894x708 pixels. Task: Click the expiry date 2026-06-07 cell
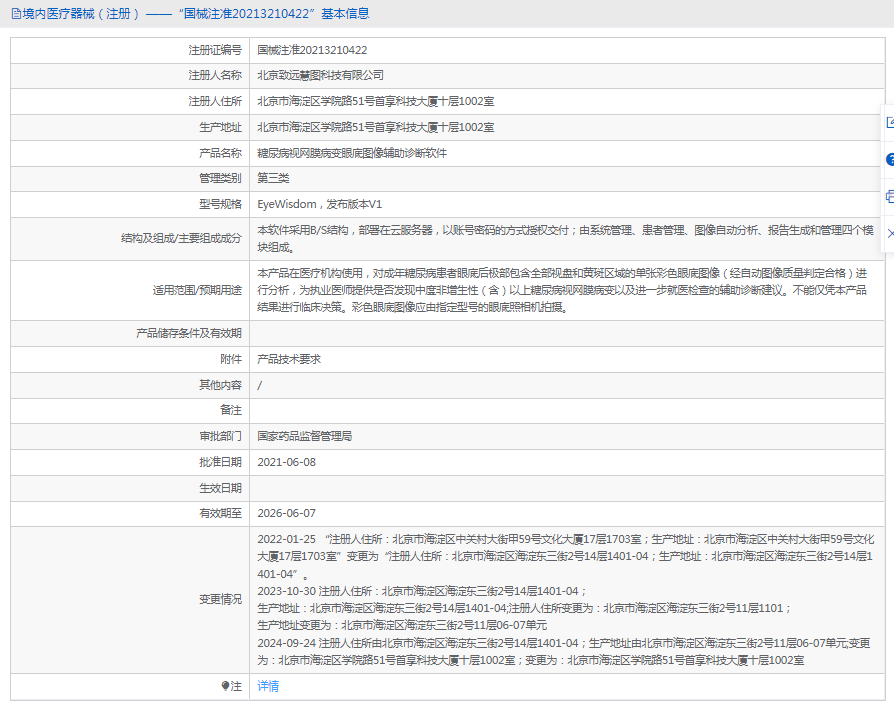tap(286, 514)
